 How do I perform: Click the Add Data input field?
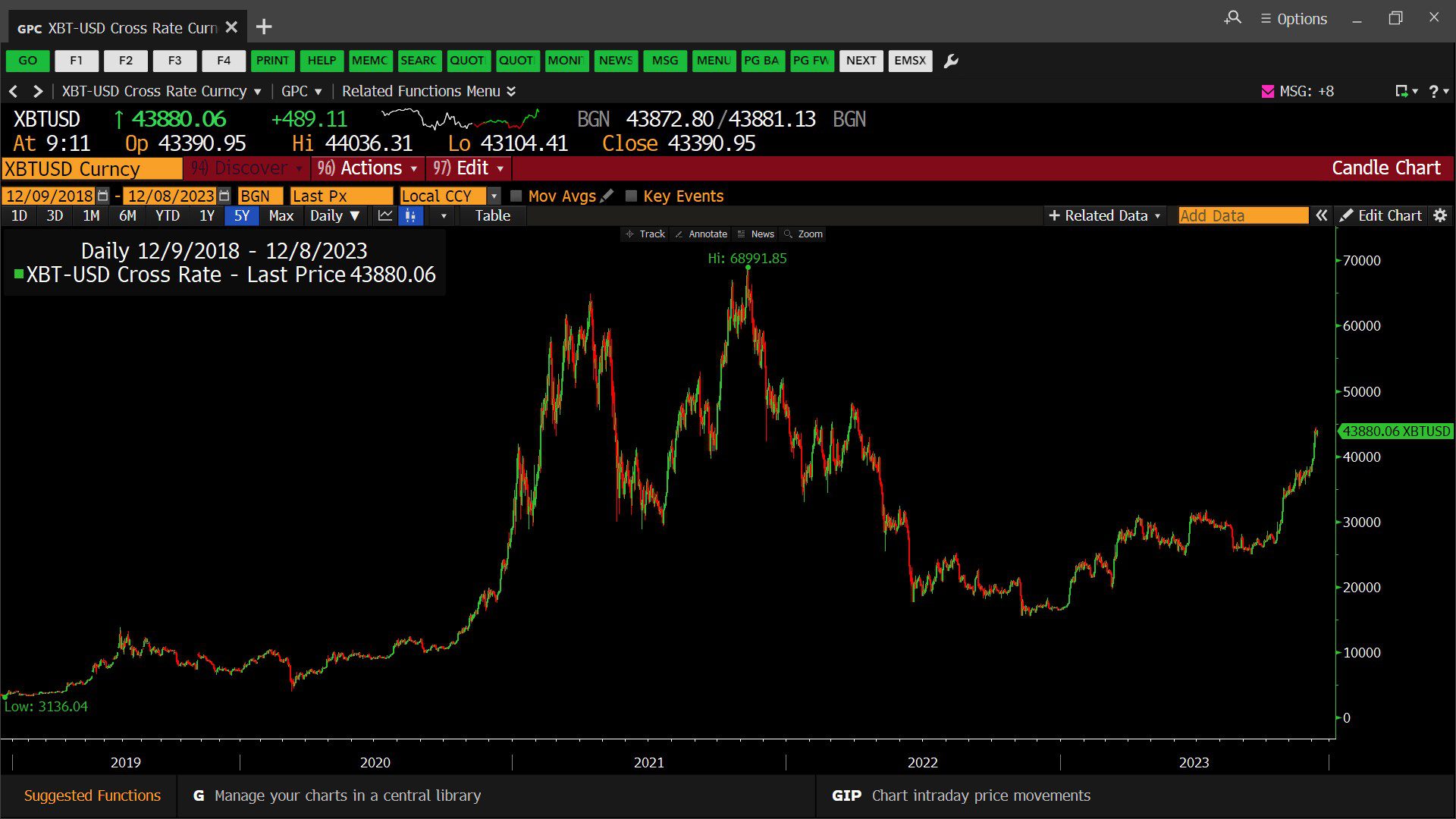click(1244, 215)
